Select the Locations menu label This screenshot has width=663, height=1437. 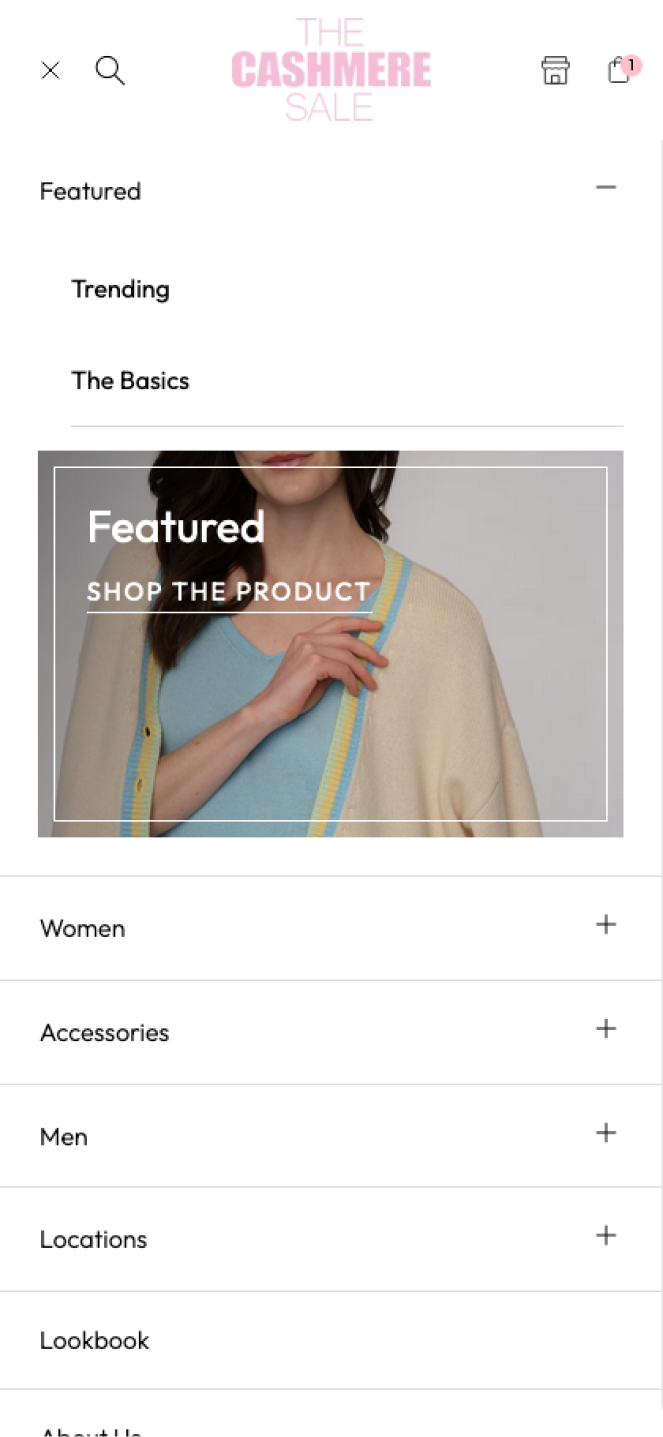pyautogui.click(x=94, y=1239)
